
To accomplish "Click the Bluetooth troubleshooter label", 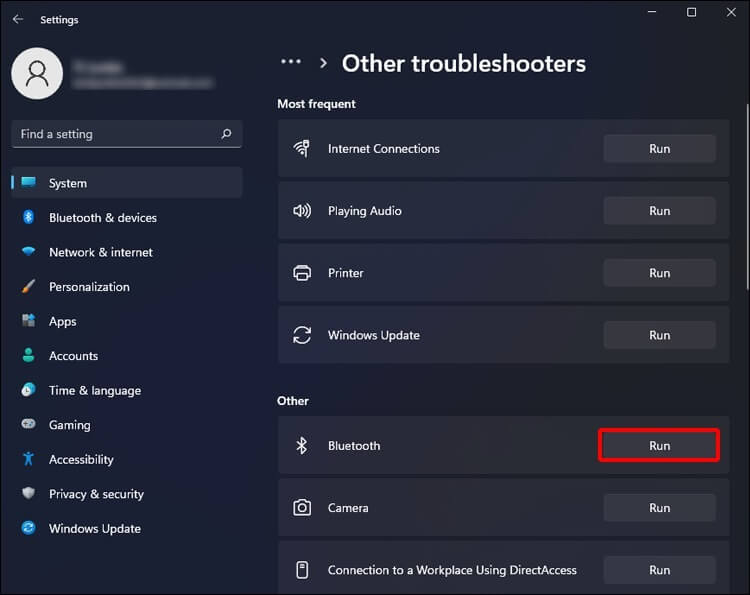I will [x=354, y=445].
